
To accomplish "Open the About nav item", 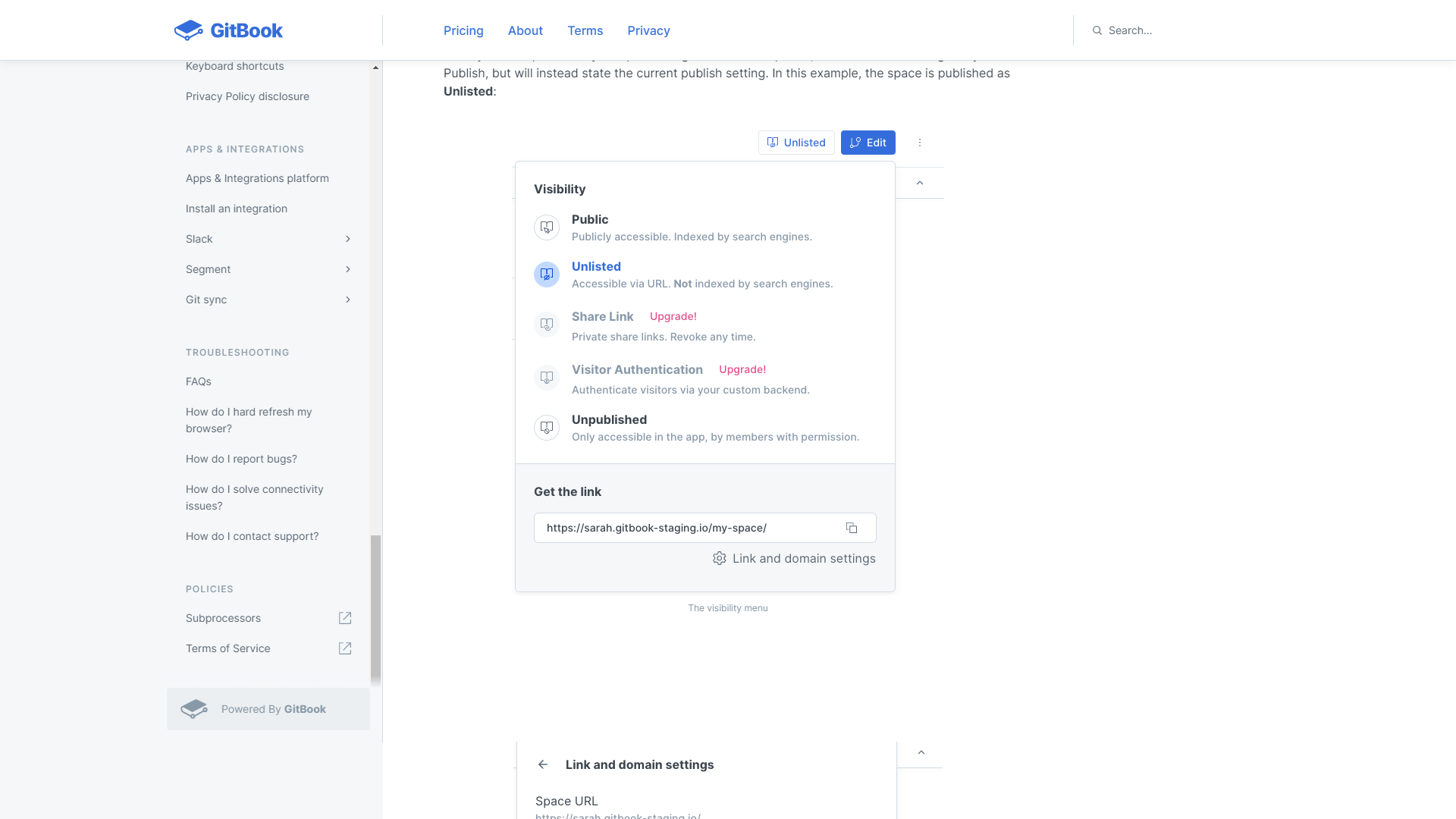I will [526, 30].
